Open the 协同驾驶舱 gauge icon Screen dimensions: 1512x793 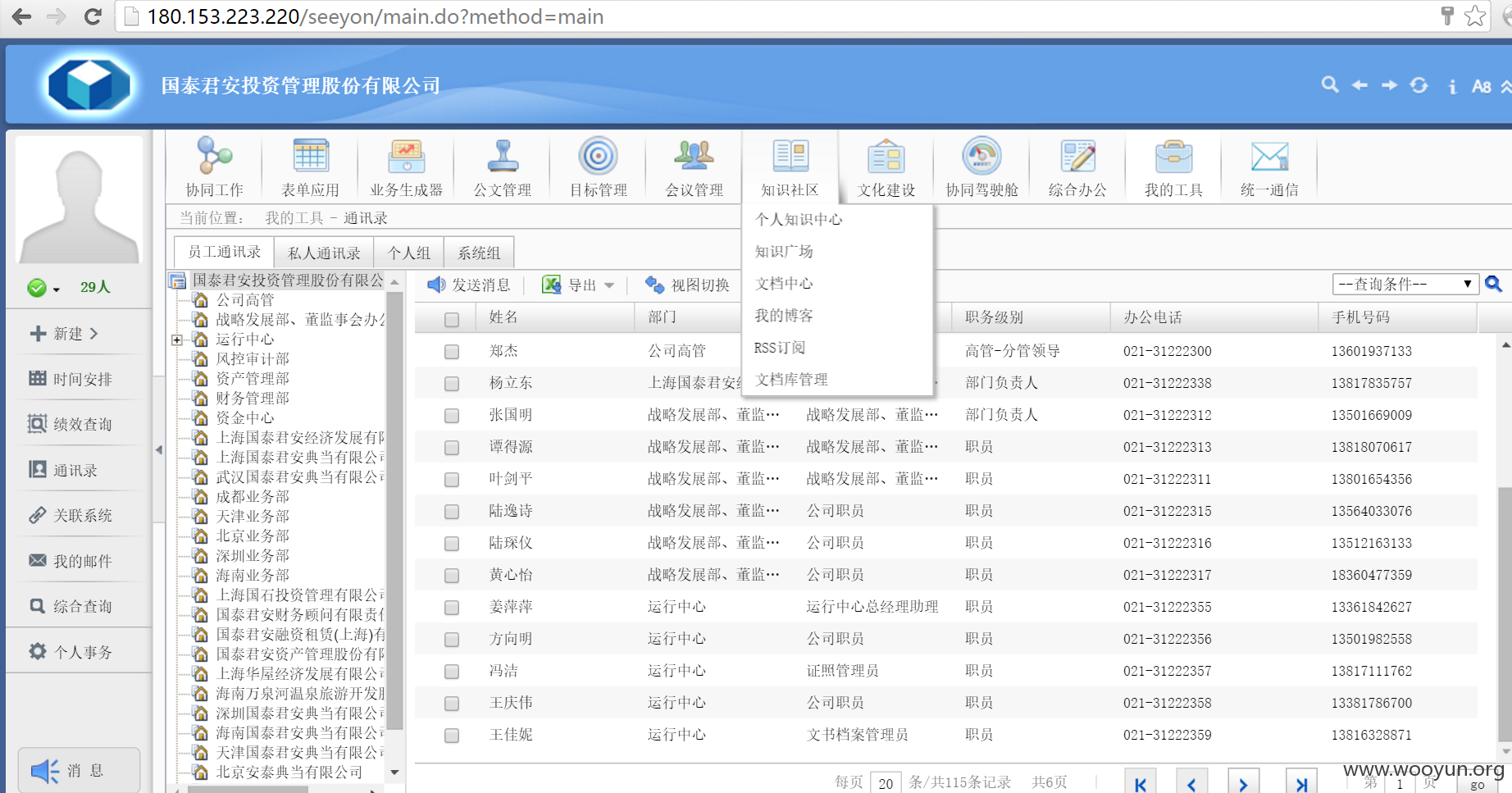coord(981,156)
